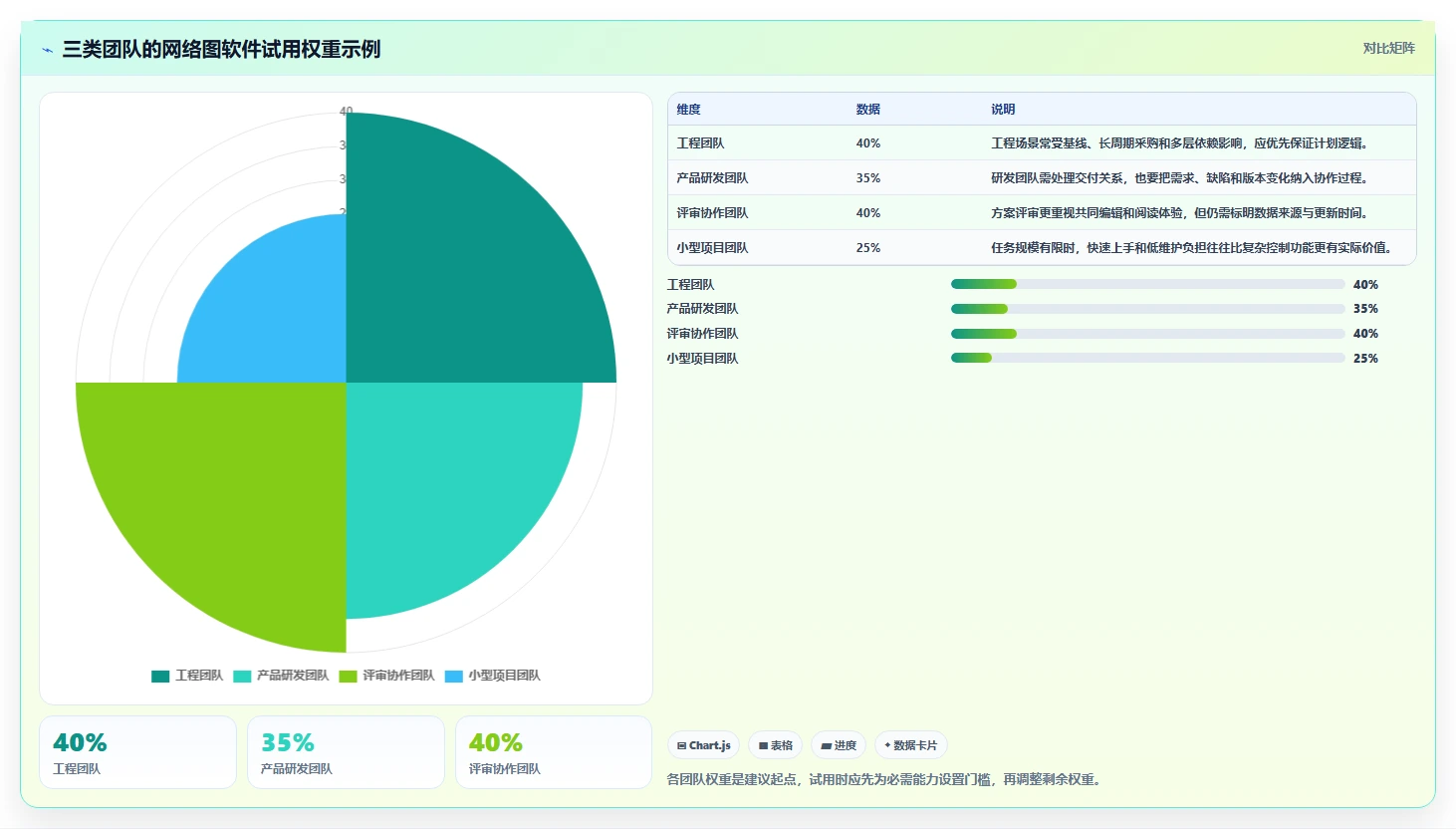The height and width of the screenshot is (829, 1456).
Task: Click the 数据 column header
Action: (867, 110)
